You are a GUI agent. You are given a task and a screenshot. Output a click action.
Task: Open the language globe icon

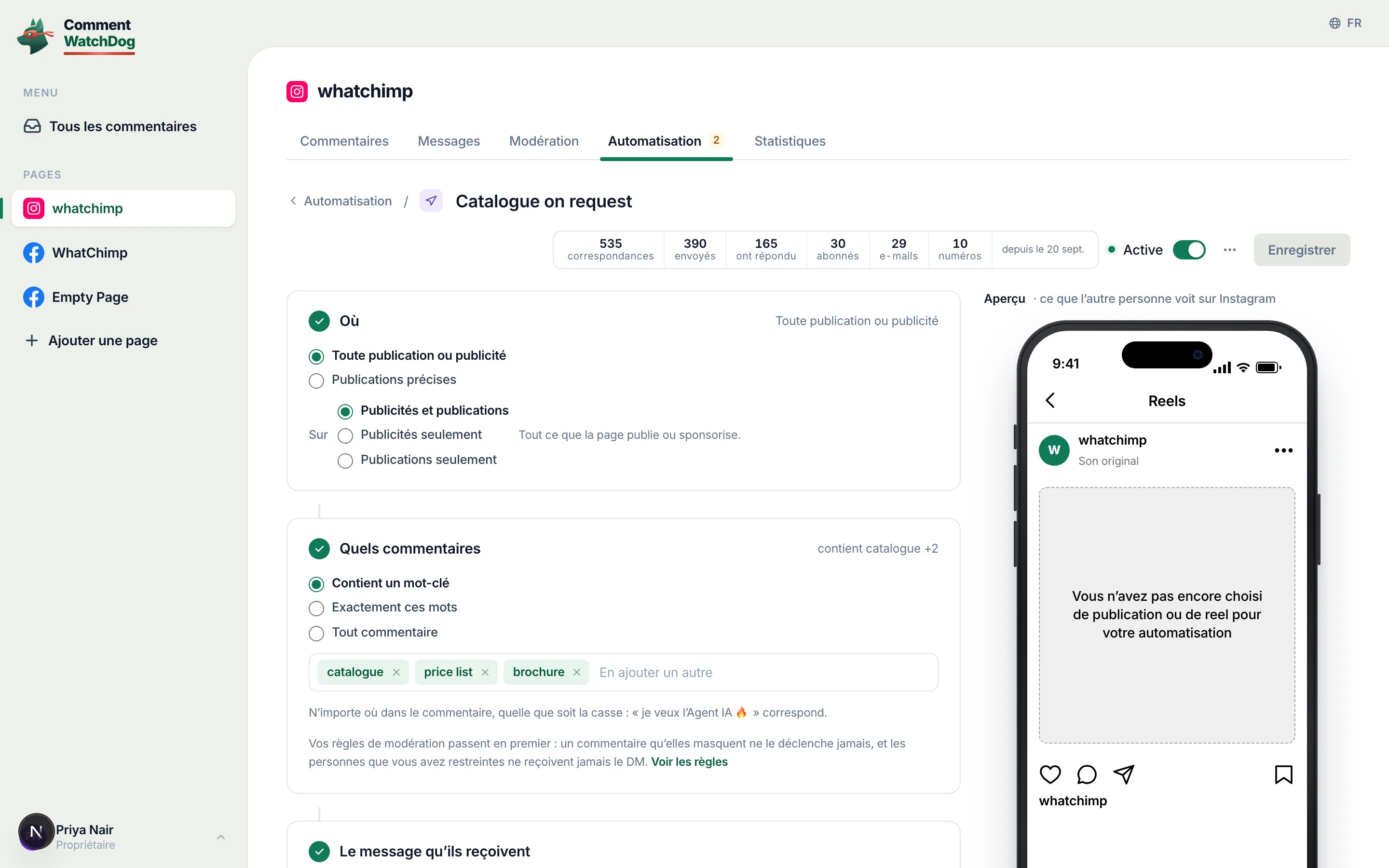(1335, 23)
